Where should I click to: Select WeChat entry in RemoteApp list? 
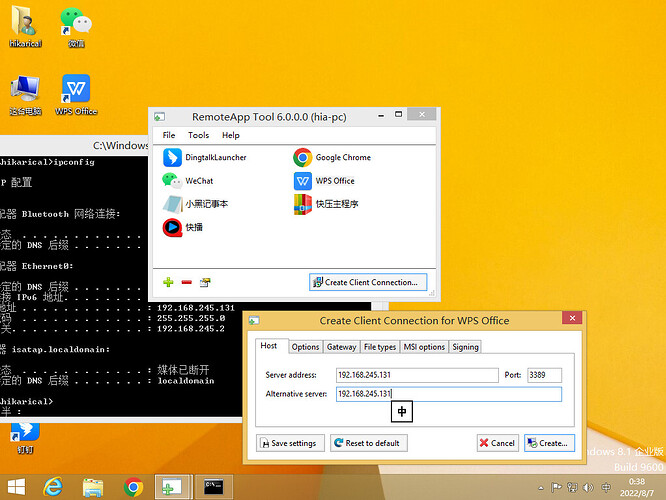tap(188, 181)
